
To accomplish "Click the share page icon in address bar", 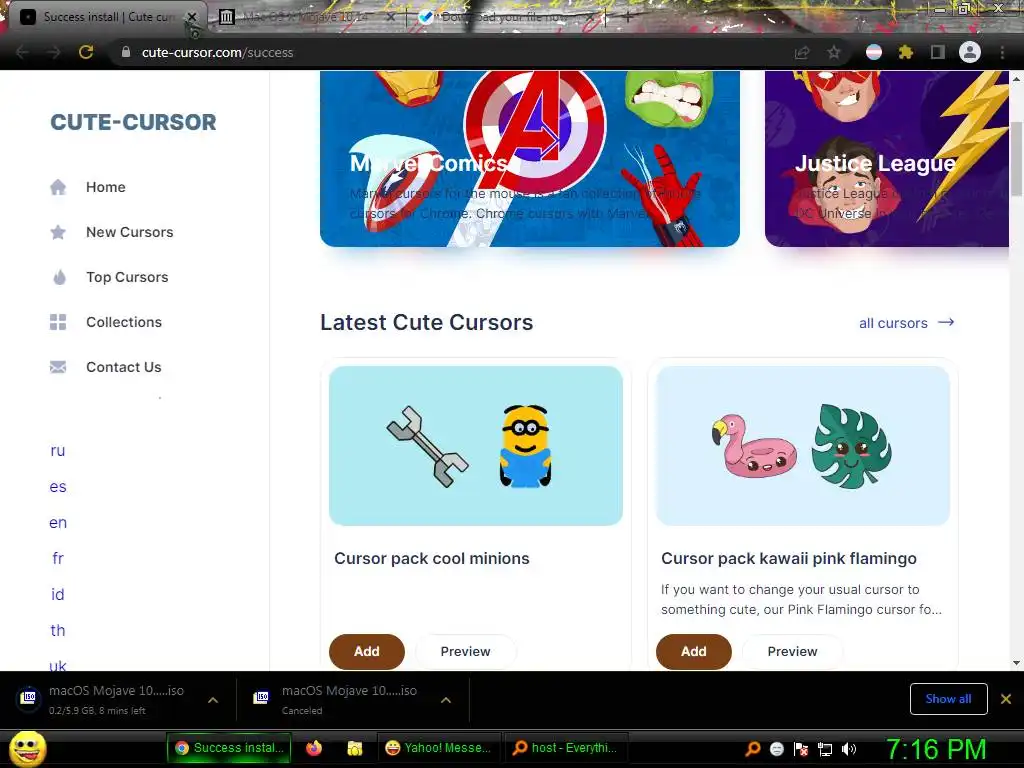I will [x=802, y=52].
